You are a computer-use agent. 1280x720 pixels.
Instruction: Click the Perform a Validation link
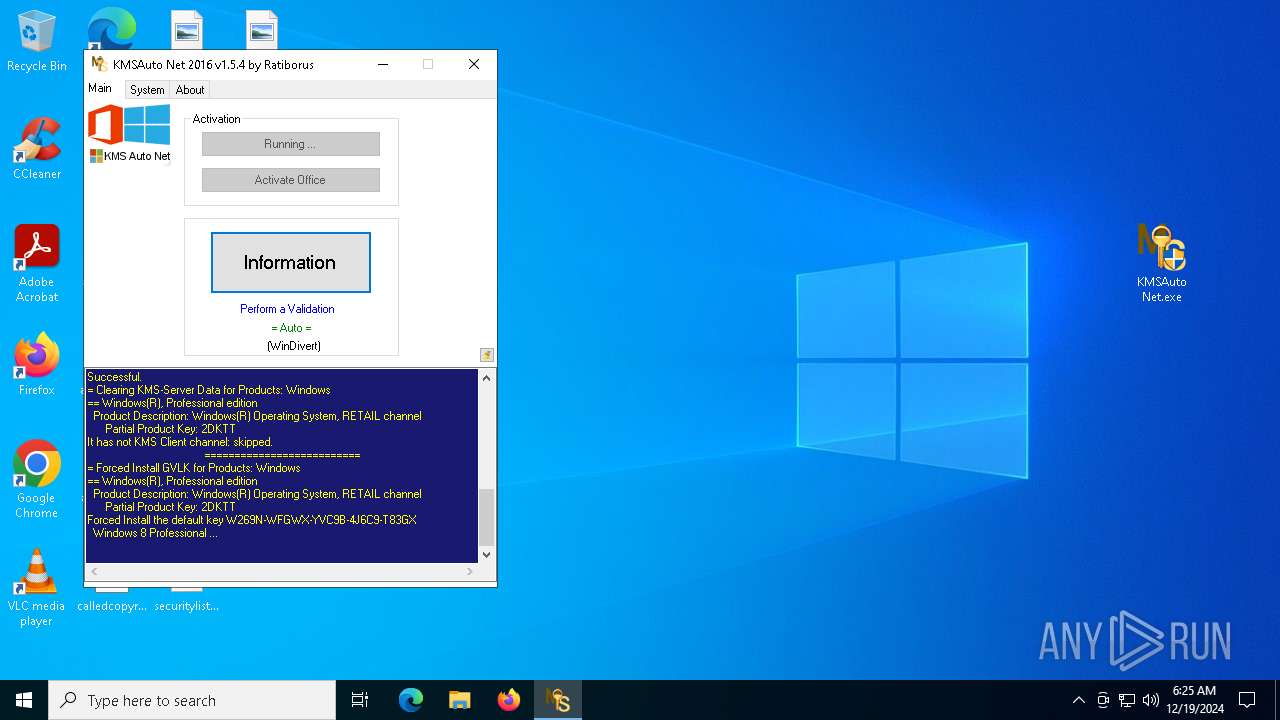(x=287, y=309)
